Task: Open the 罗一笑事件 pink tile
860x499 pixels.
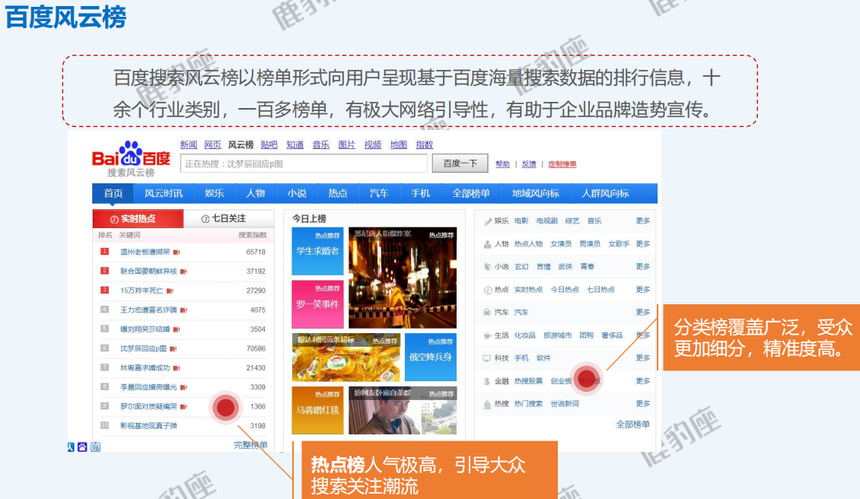Action: pos(318,304)
